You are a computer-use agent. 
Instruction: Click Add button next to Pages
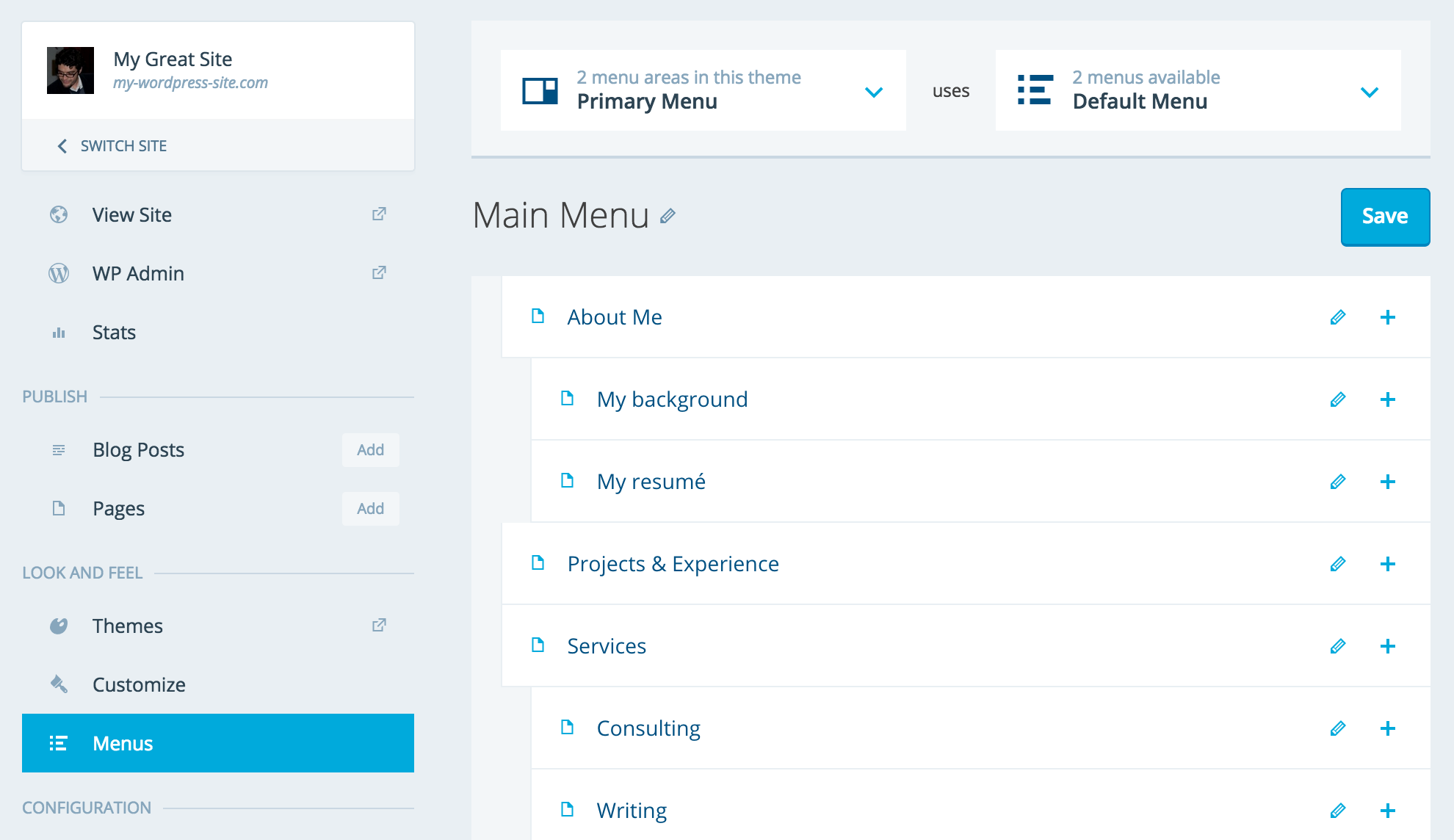coord(370,508)
